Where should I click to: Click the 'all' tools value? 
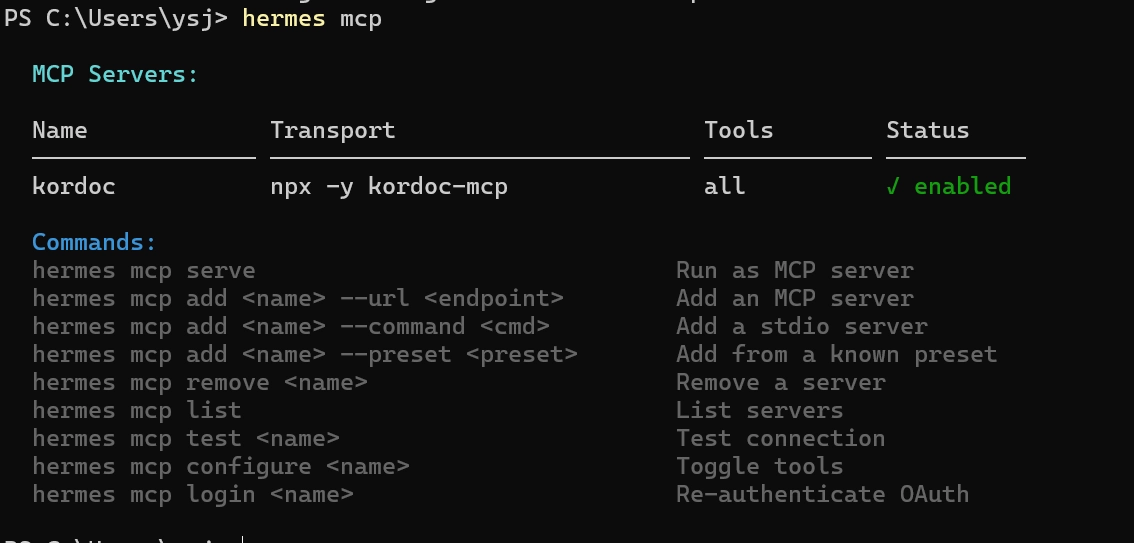725,187
